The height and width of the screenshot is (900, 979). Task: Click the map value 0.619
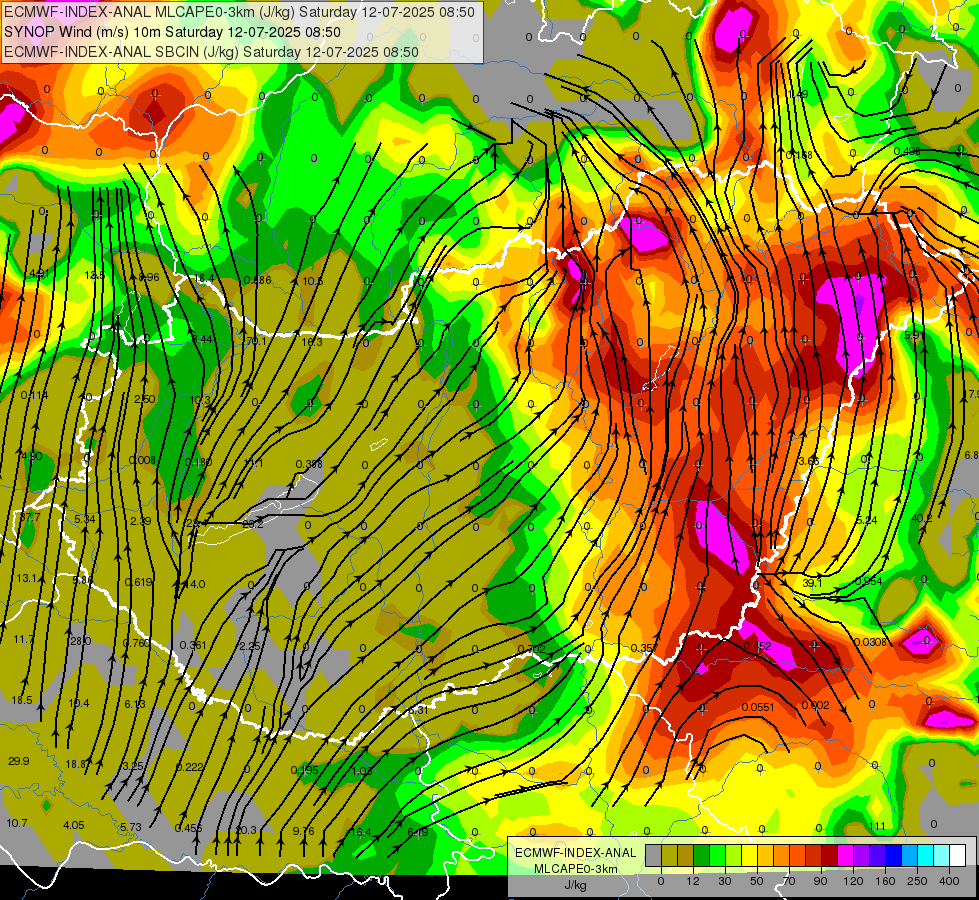coord(139,582)
